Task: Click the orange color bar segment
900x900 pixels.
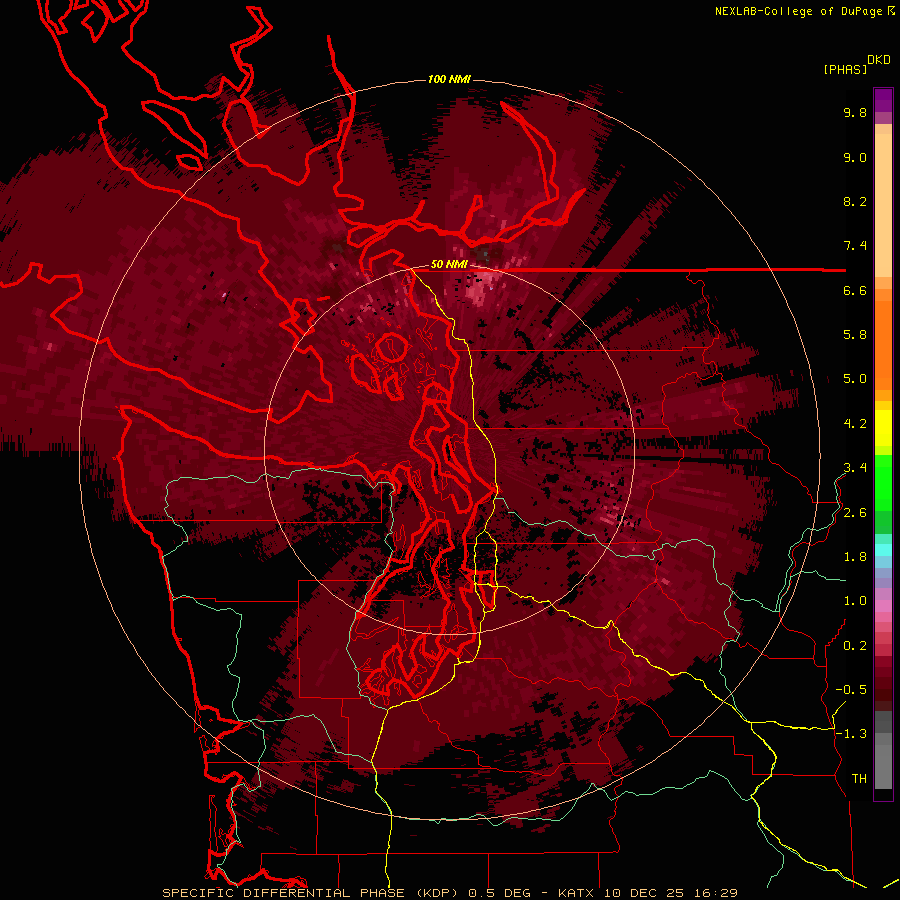Action: click(883, 339)
